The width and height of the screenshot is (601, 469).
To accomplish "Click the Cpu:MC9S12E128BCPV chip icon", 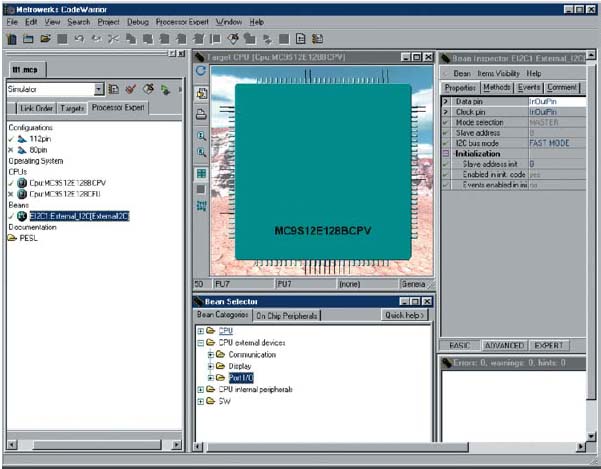I will pyautogui.click(x=22, y=183).
